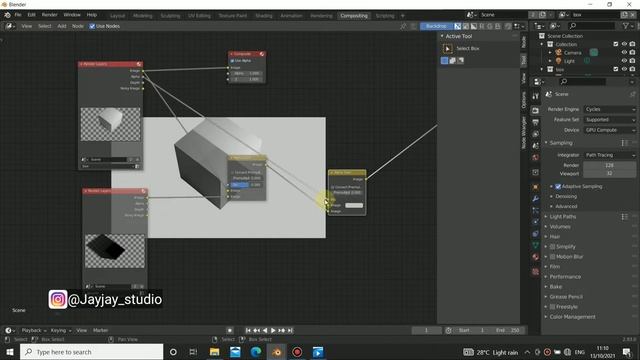The width and height of the screenshot is (640, 360).
Task: Switch to Blender in the taskbar
Action: (x=277, y=352)
